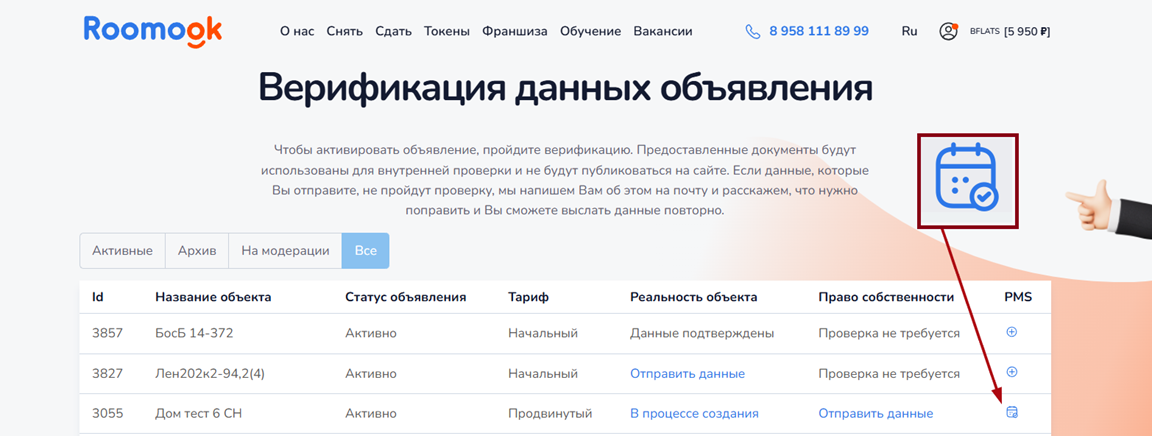Open the Франшиза page

point(515,31)
